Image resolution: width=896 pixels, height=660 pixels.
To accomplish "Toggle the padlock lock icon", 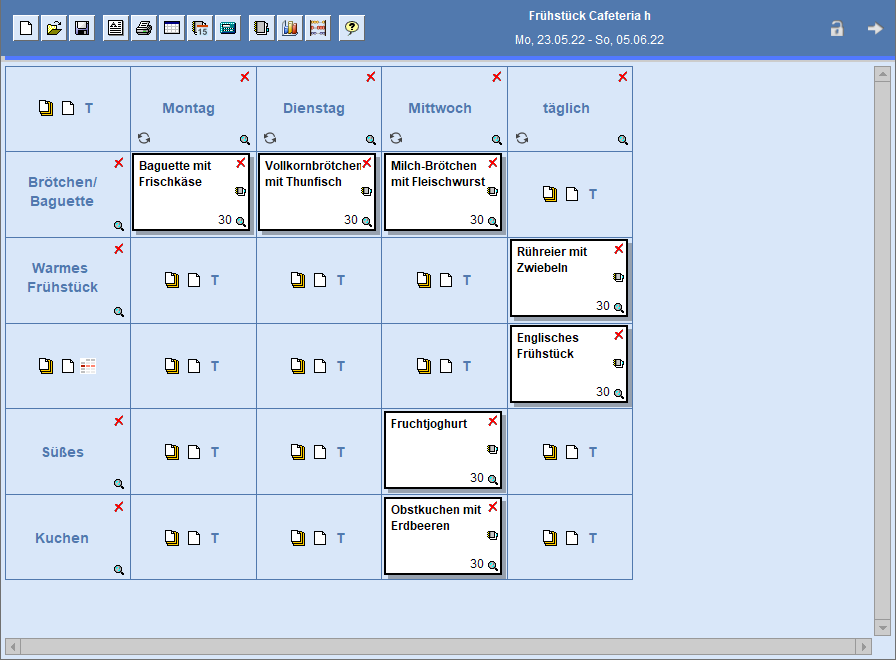I will click(x=836, y=29).
